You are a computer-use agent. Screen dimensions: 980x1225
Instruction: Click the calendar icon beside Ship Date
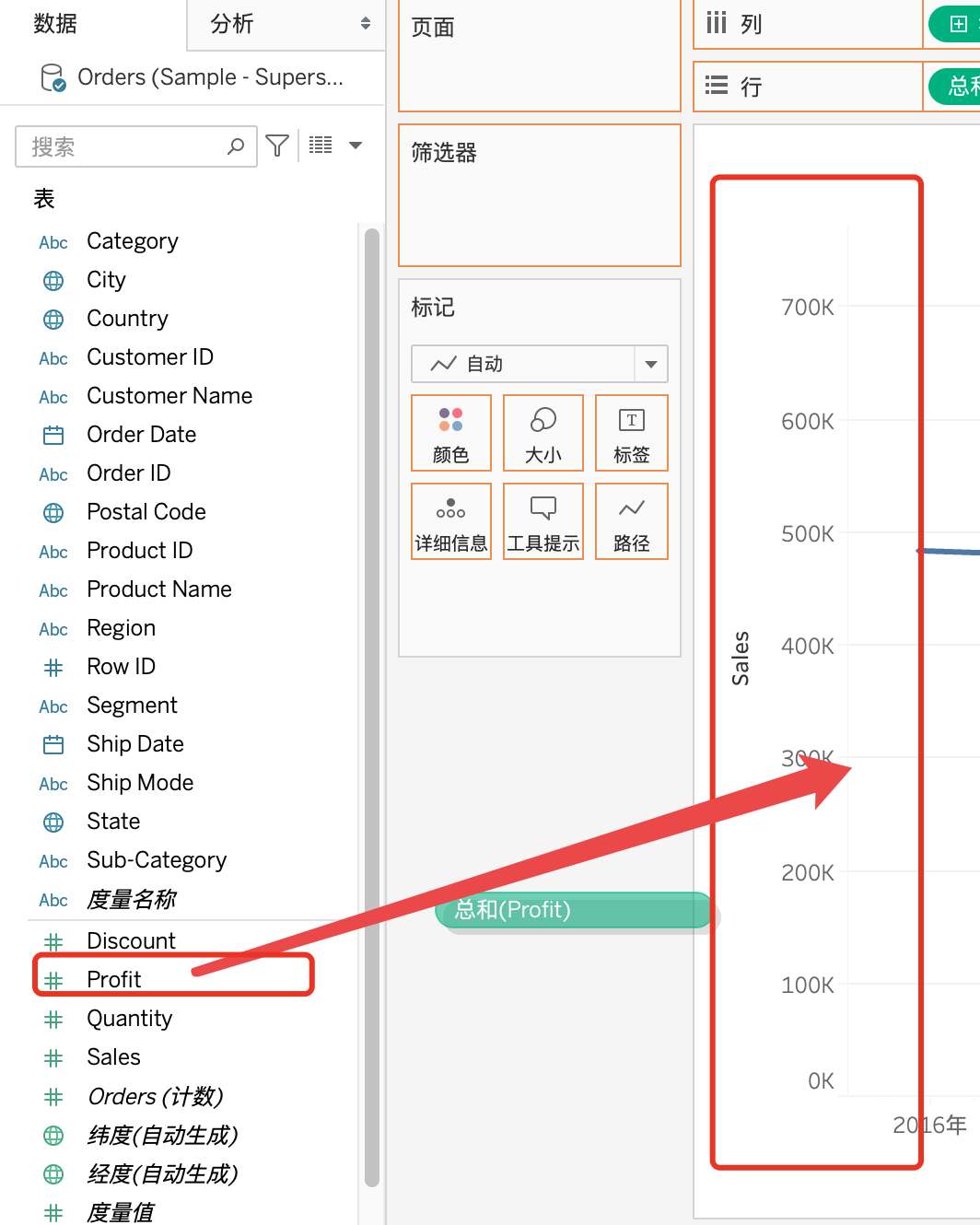(54, 744)
